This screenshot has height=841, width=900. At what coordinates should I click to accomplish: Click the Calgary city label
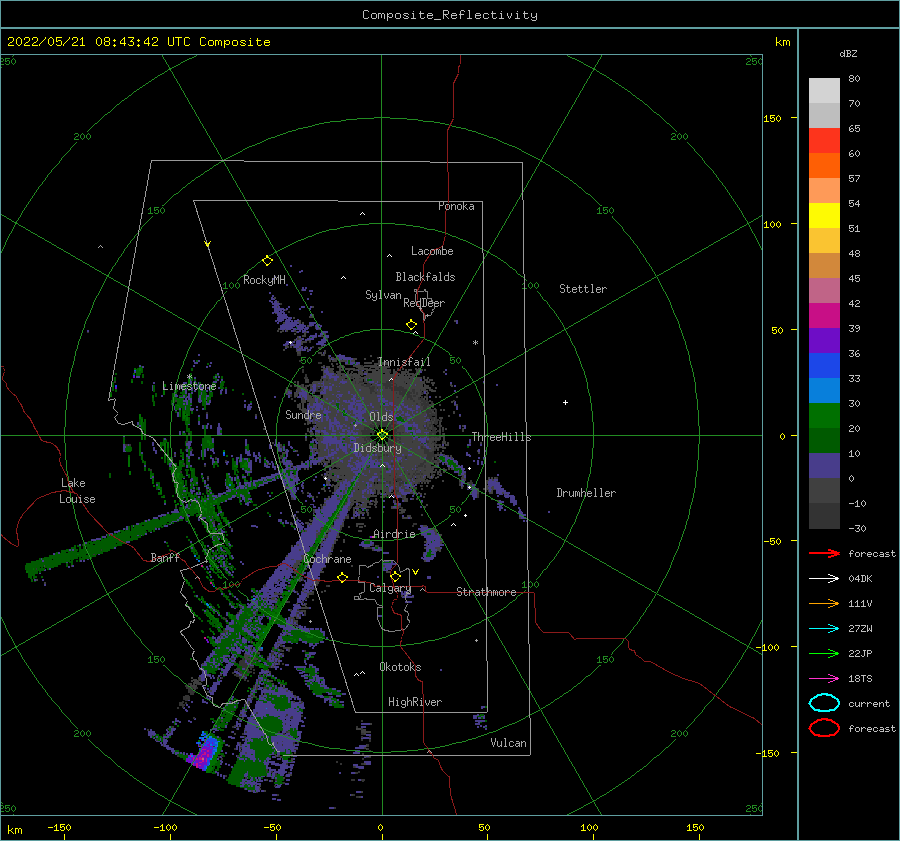tap(390, 588)
